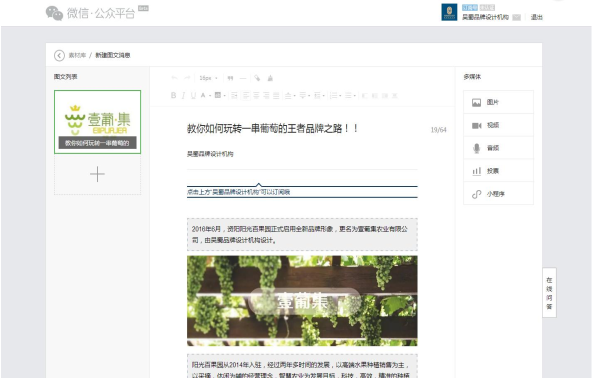Click the first-line indent icon
The width and height of the screenshot is (592, 379).
point(234,95)
